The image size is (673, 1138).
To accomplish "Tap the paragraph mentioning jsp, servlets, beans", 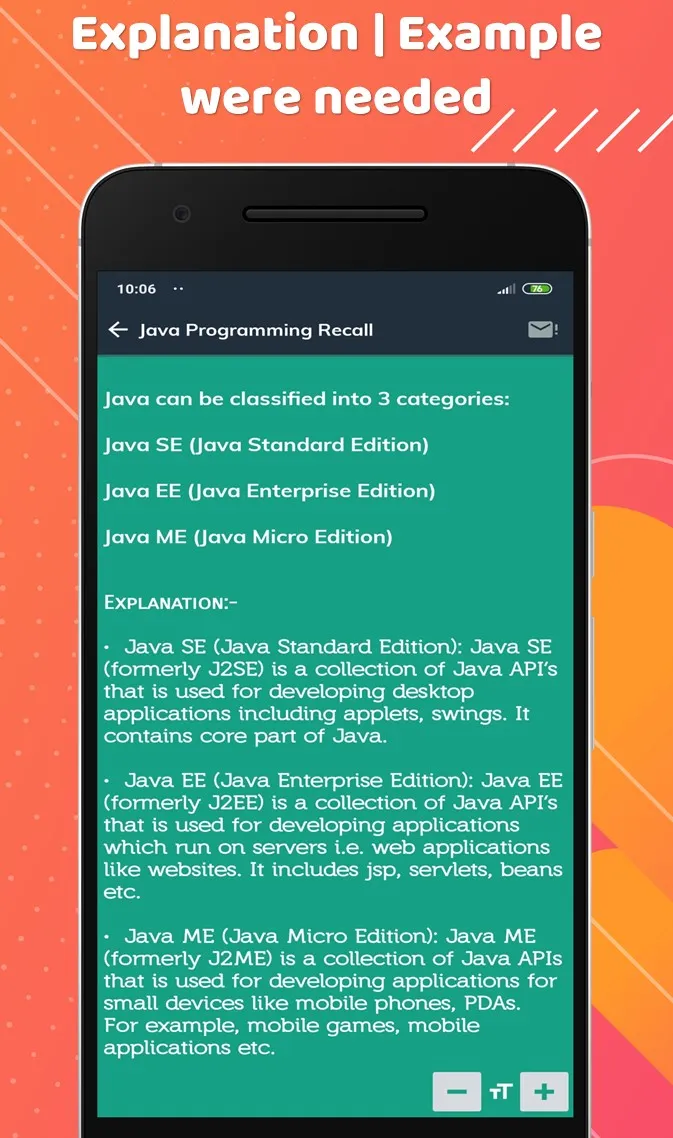I will [333, 836].
